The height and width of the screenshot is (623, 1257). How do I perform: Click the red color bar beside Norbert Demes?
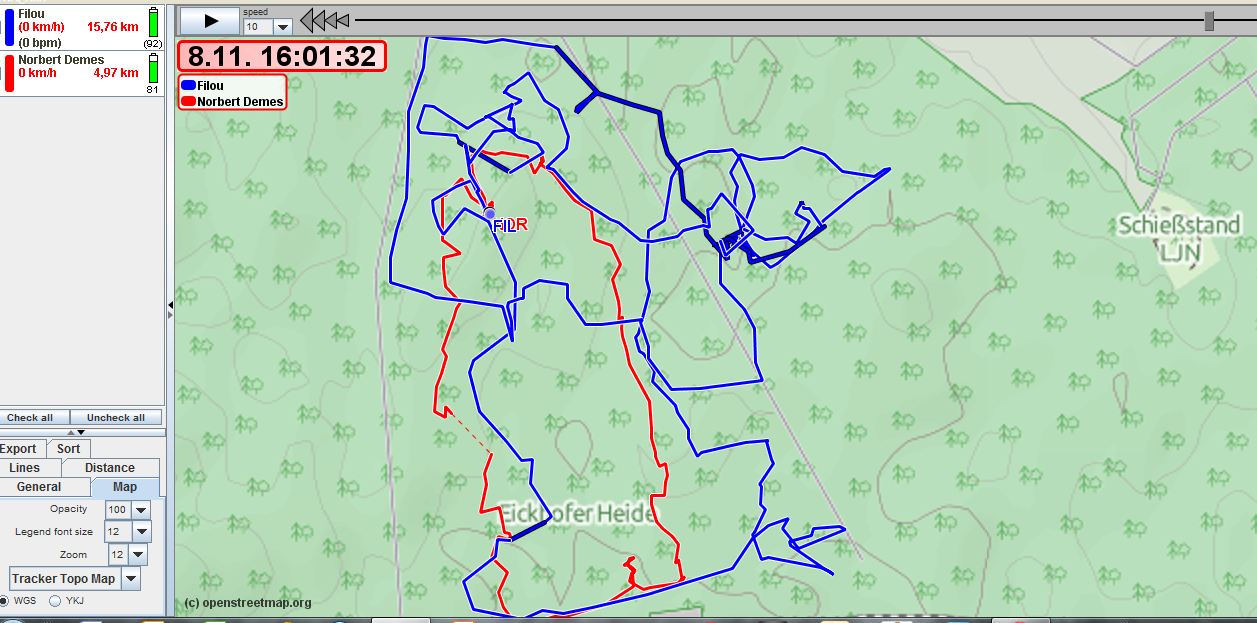click(8, 73)
